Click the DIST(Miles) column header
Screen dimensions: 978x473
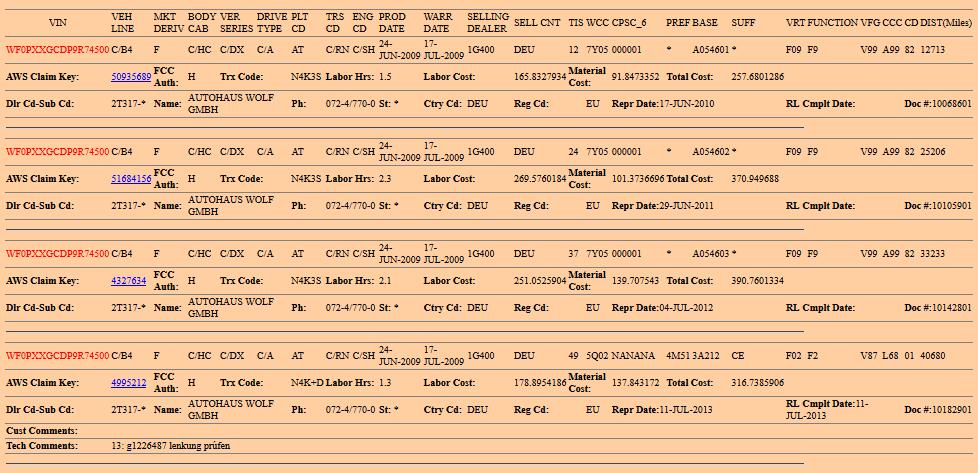click(948, 21)
